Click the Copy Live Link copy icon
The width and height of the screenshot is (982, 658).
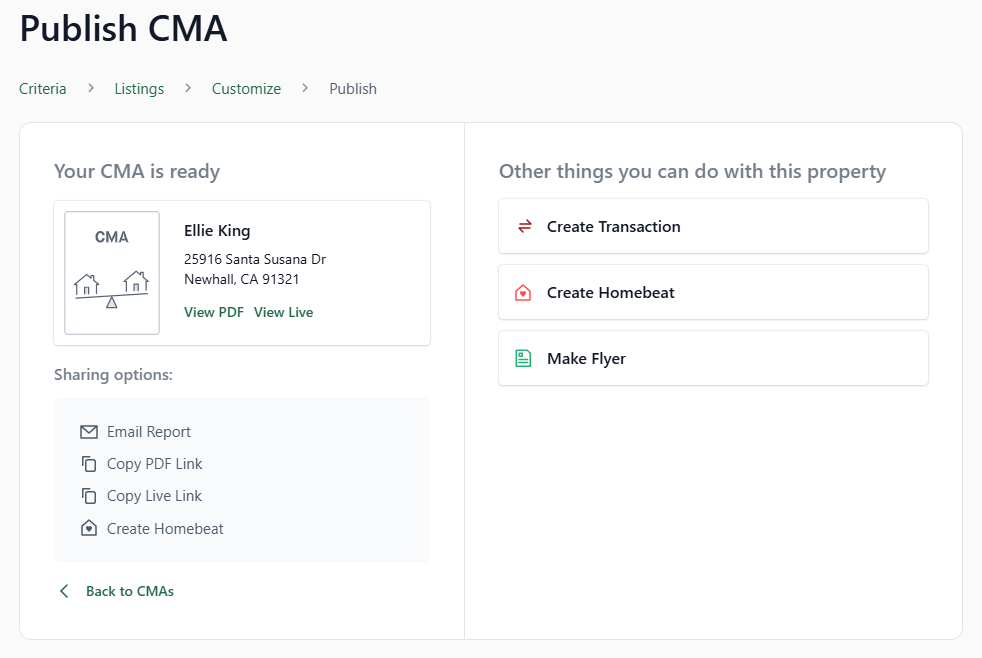tap(88, 496)
